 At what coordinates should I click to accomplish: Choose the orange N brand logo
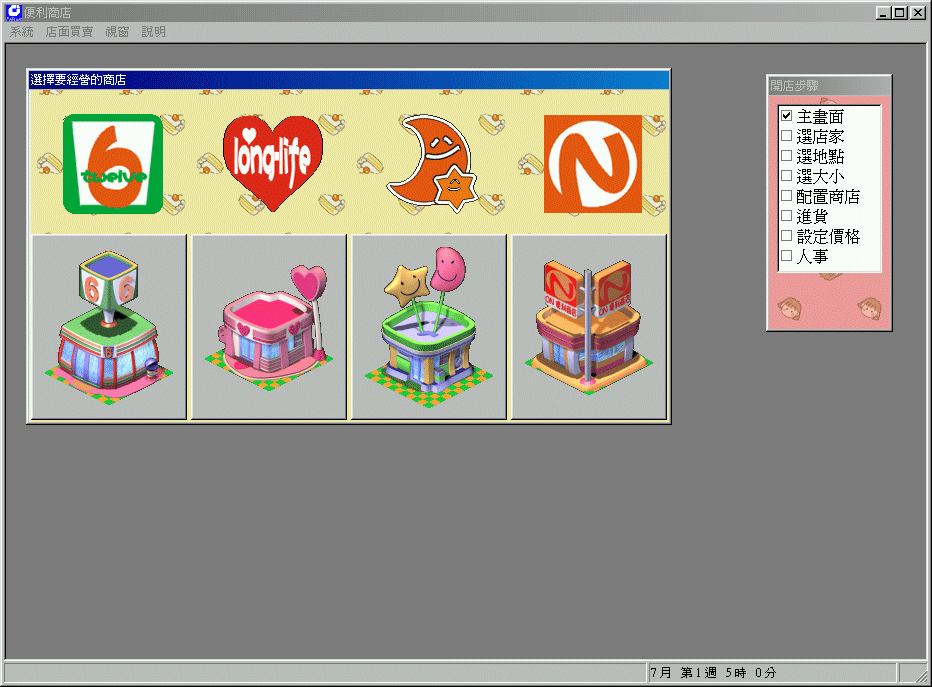pos(592,164)
